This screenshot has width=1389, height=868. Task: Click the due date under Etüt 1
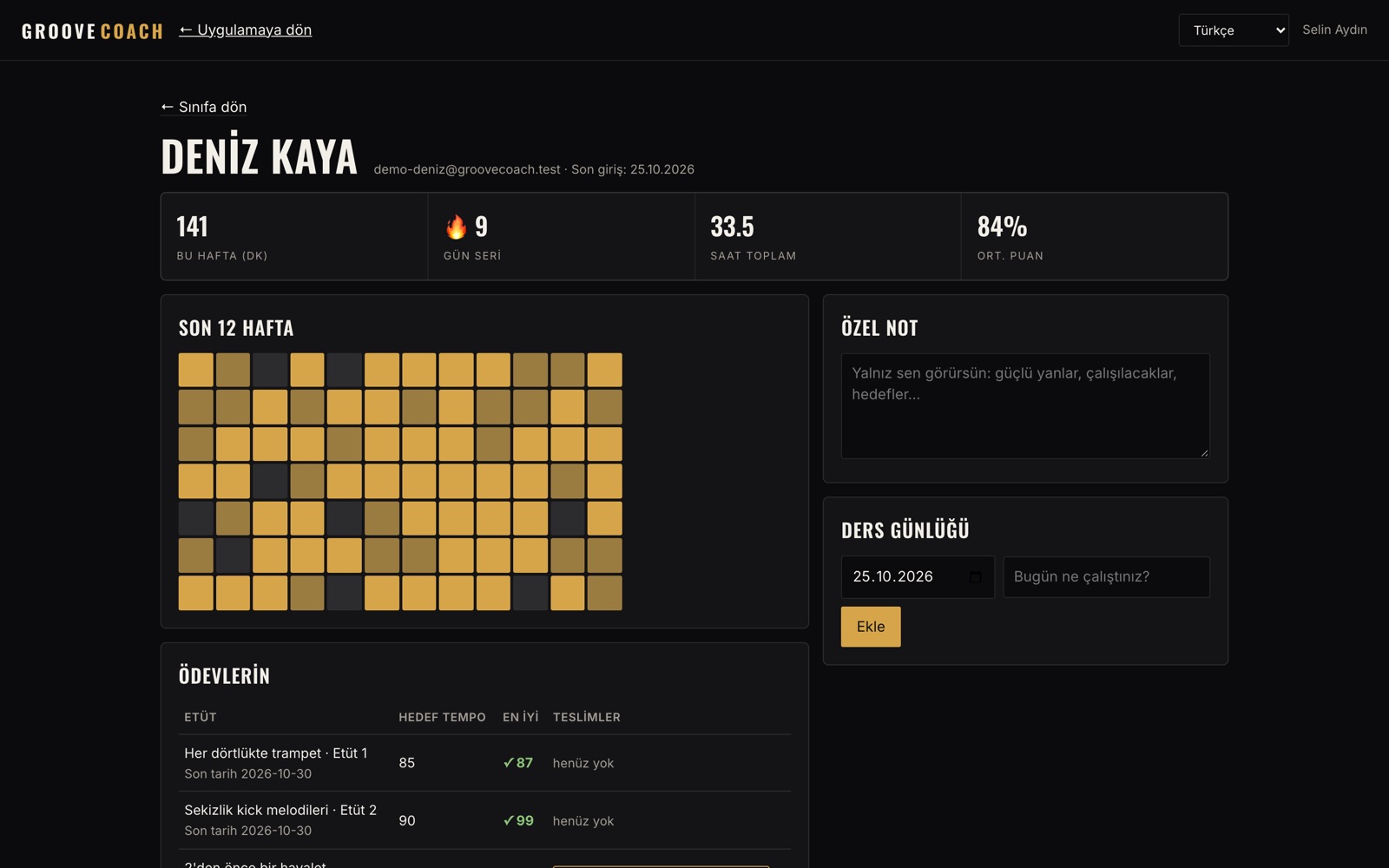coord(248,773)
